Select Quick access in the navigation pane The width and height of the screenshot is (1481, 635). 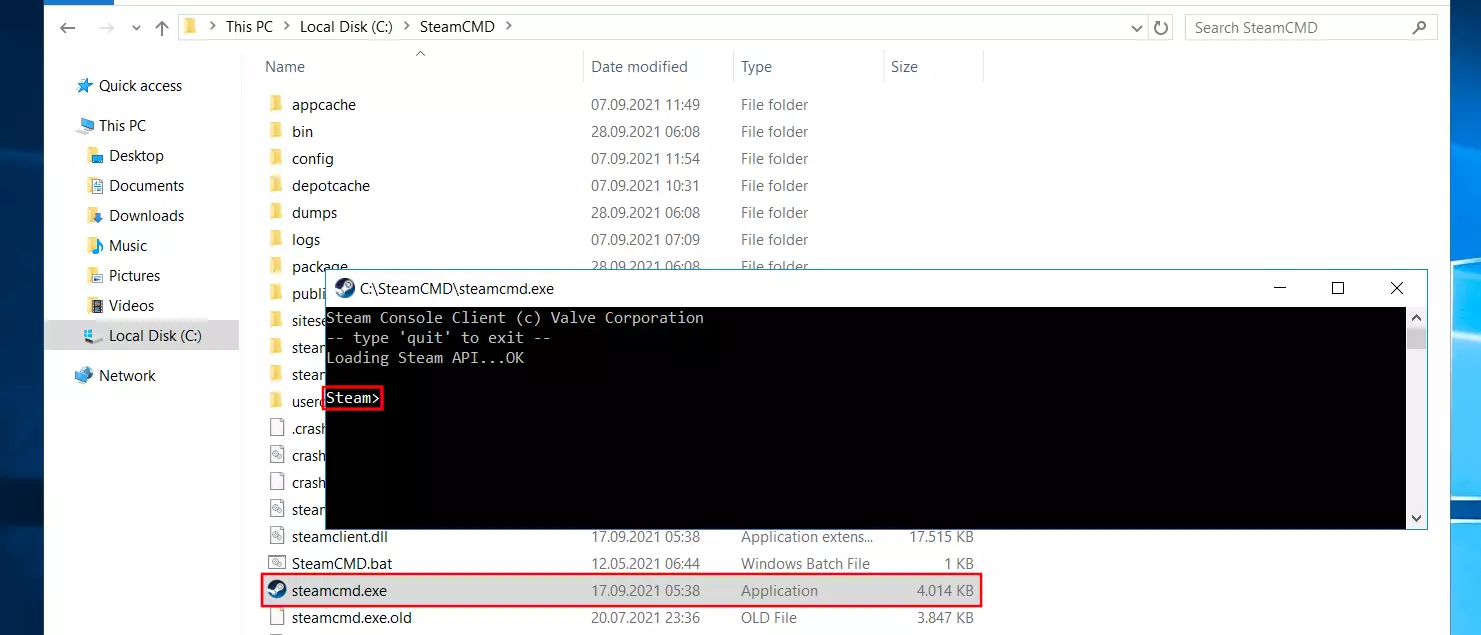click(140, 86)
